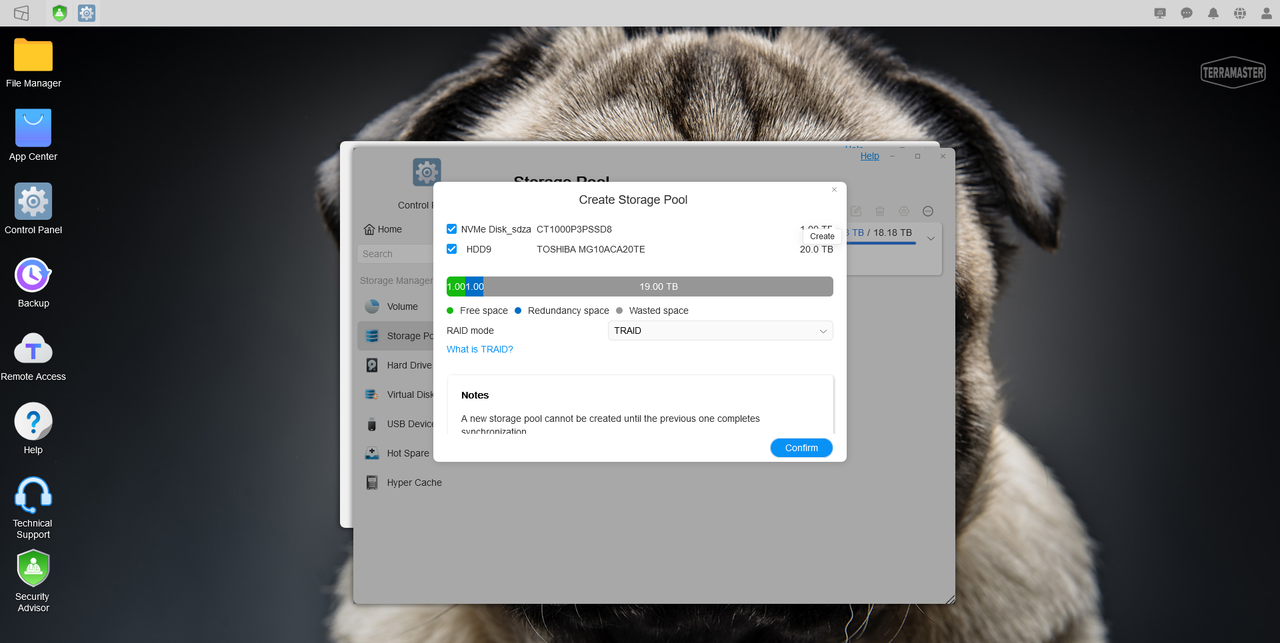Open Control Panel desktop icon
This screenshot has width=1280, height=643.
[x=33, y=208]
